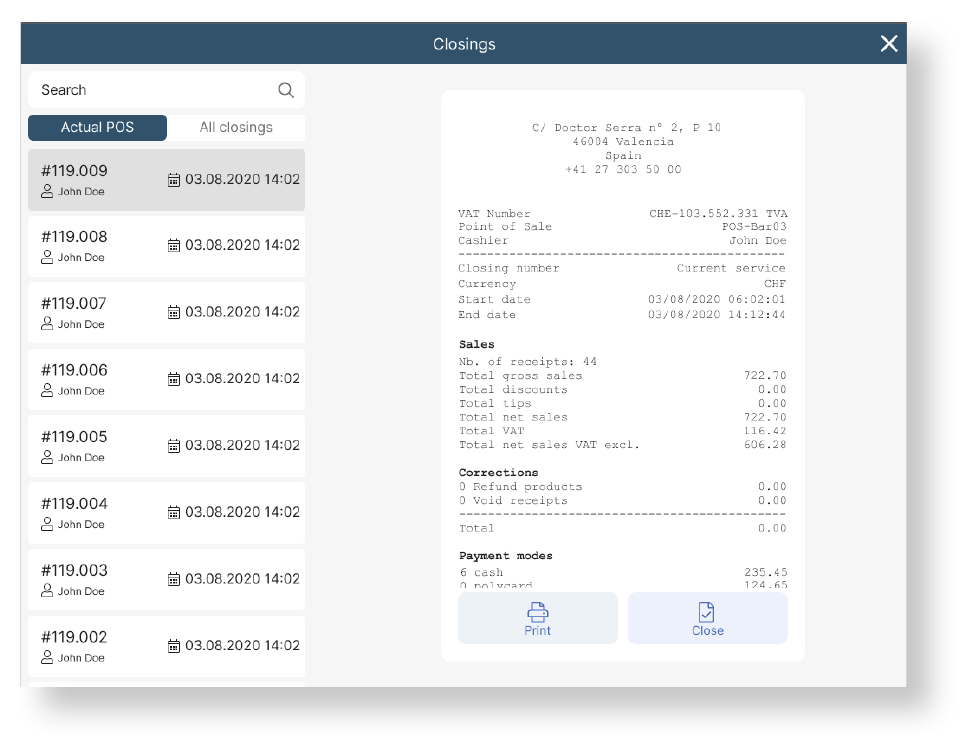The height and width of the screenshot is (751, 969).
Task: Click user icon under closing #119.009
Action: pos(47,192)
